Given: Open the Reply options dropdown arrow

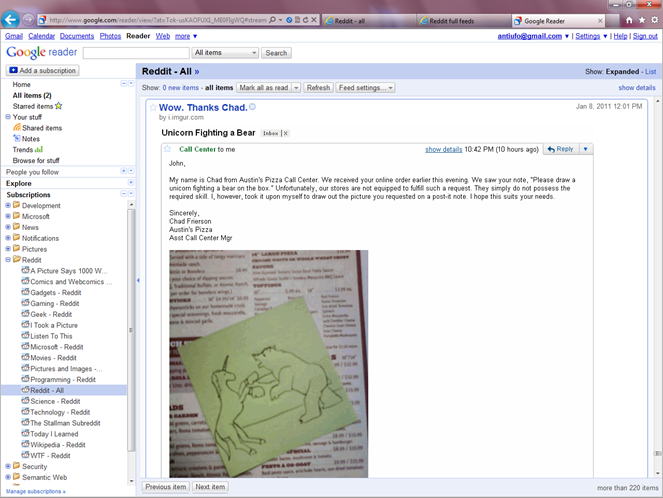Looking at the screenshot, I should pyautogui.click(x=586, y=149).
